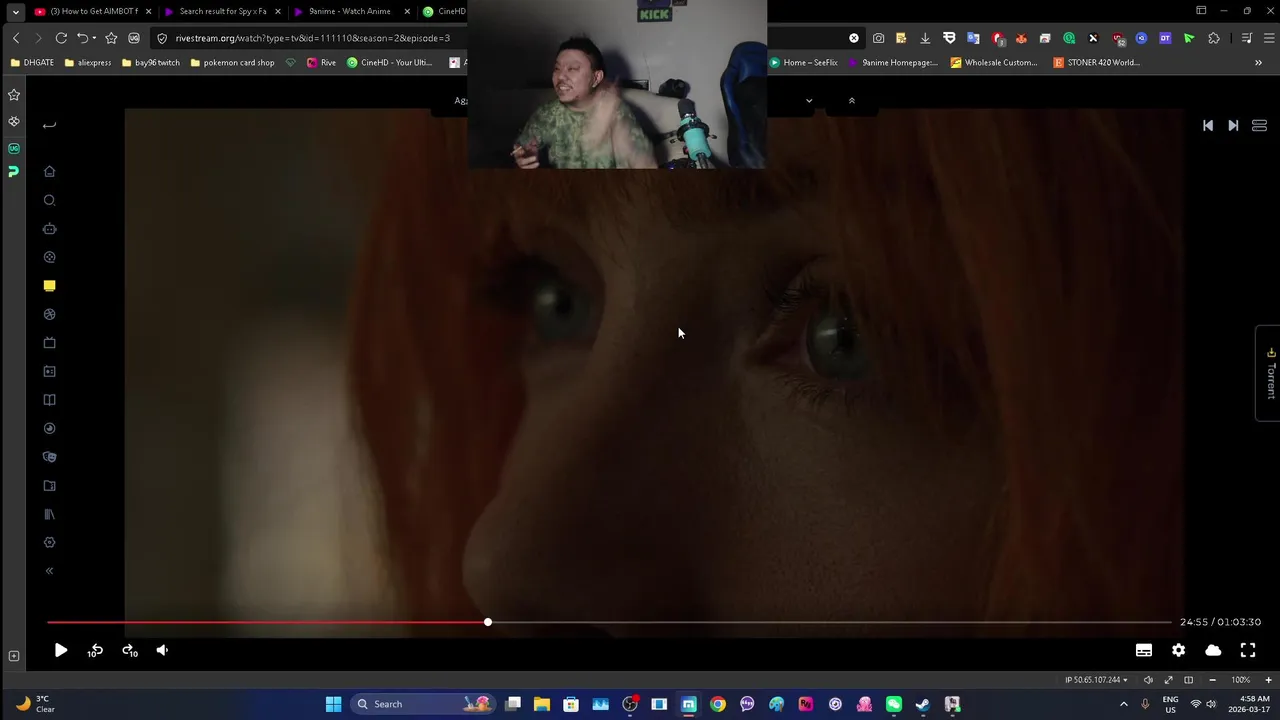Screen dimensions: 1280x720
Task: Mute the video player volume
Action: (162, 650)
